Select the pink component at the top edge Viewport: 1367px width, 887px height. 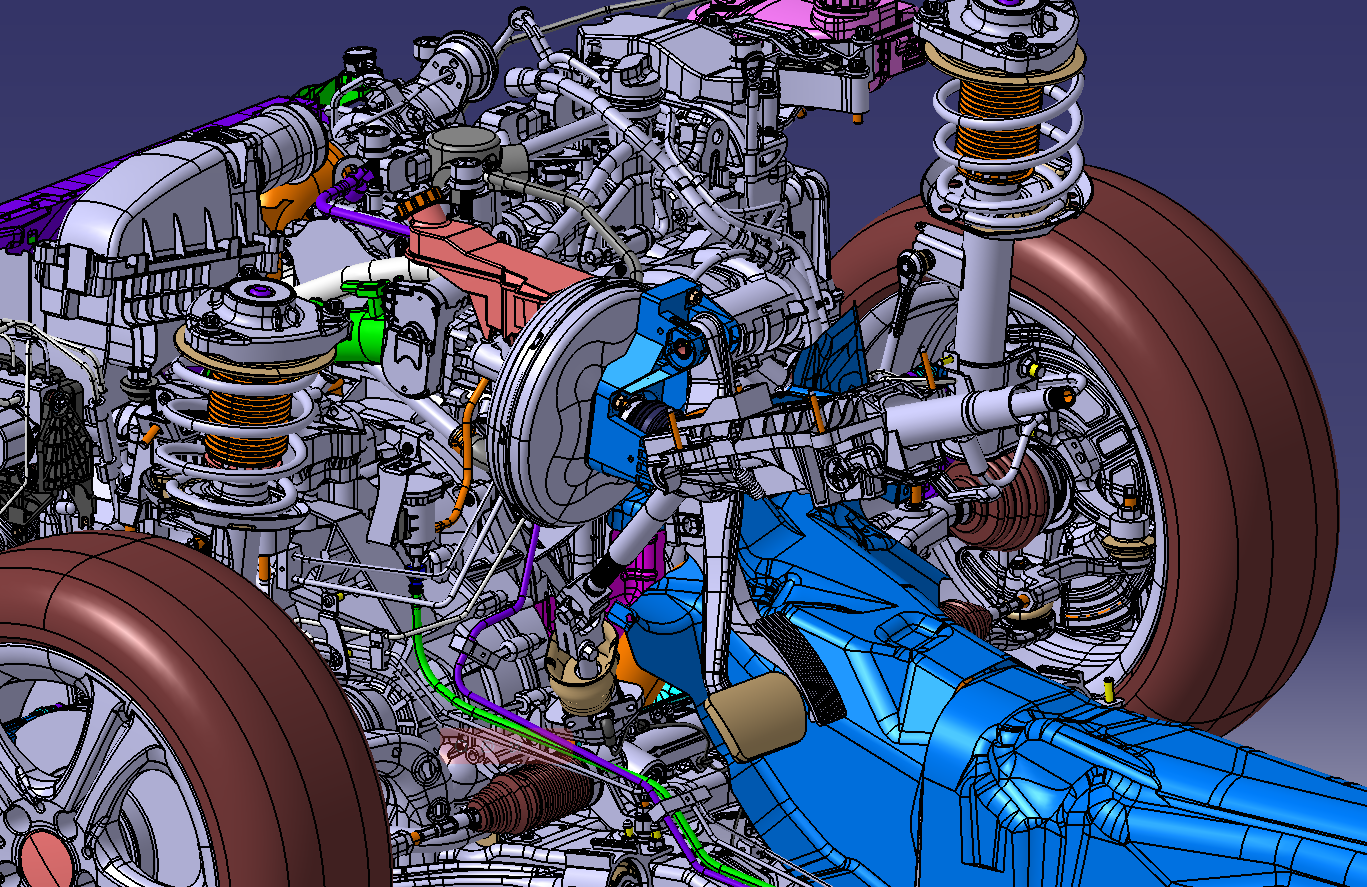pos(800,30)
